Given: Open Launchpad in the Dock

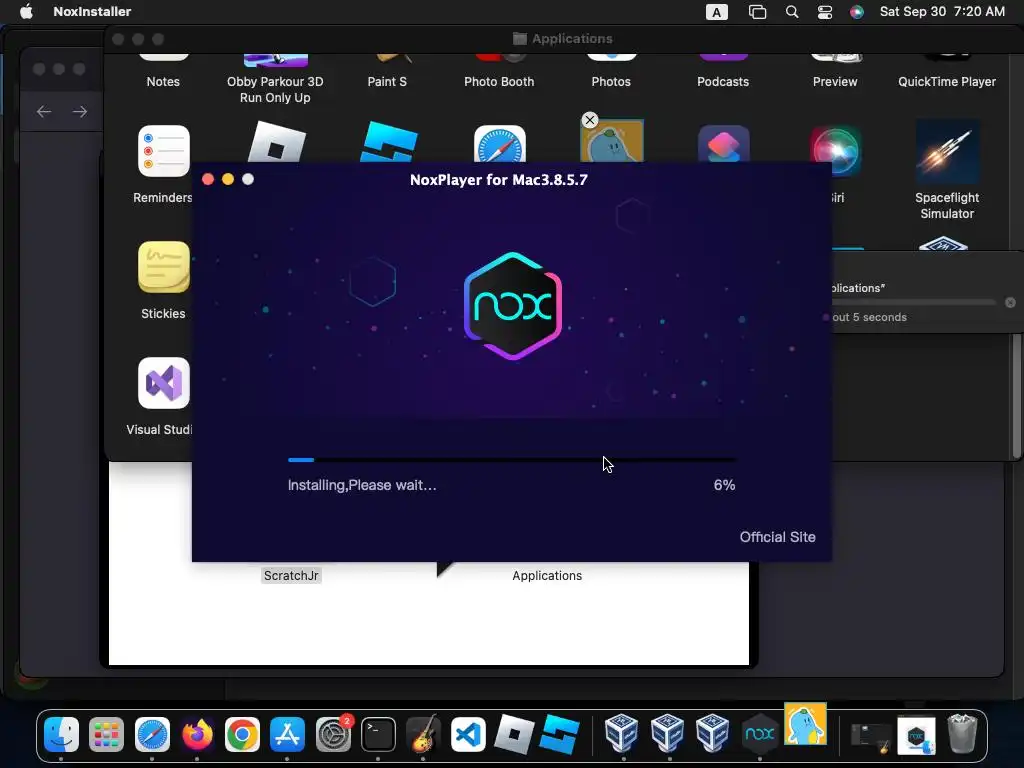Looking at the screenshot, I should pos(106,735).
